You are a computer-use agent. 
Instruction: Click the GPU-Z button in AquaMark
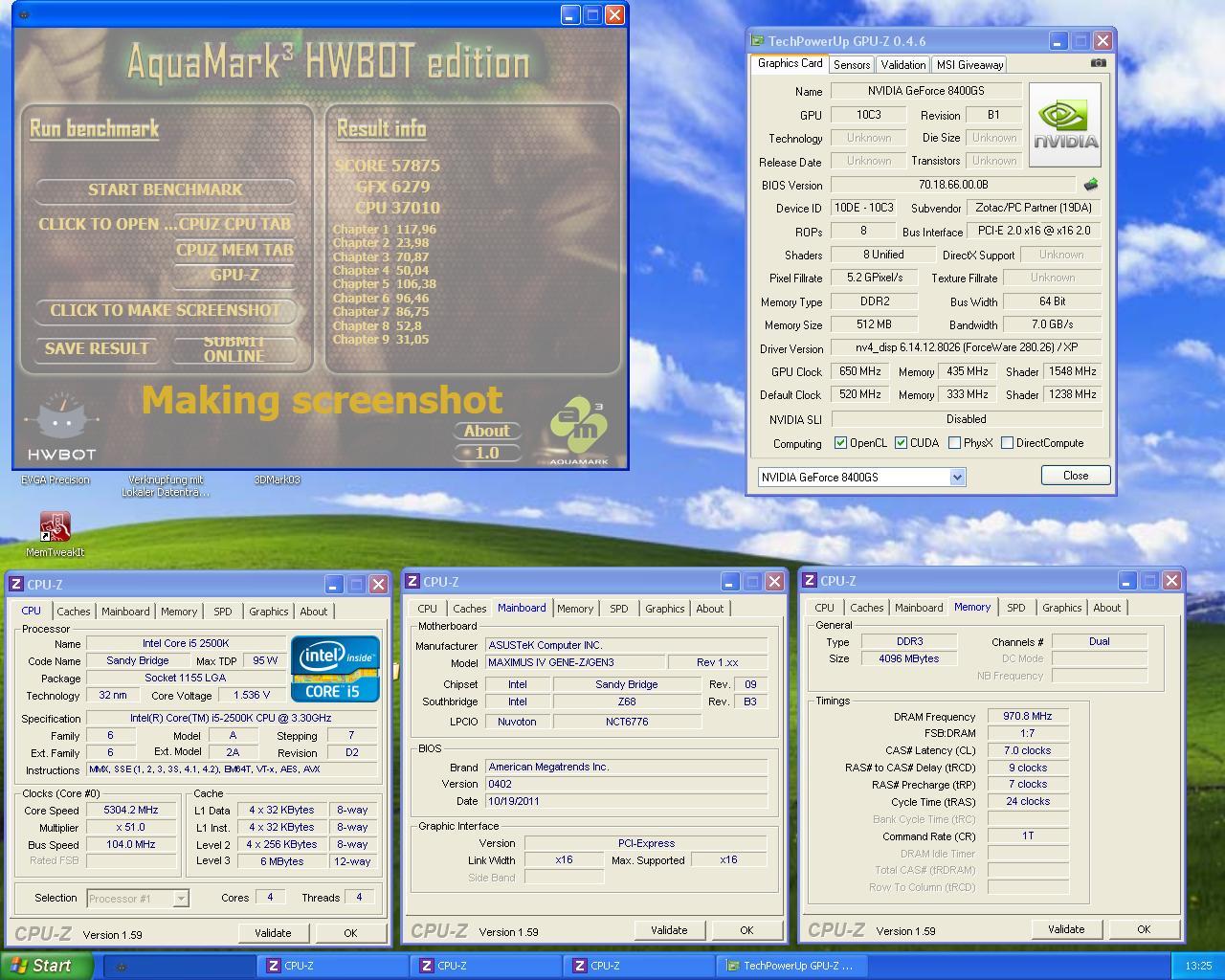click(234, 276)
